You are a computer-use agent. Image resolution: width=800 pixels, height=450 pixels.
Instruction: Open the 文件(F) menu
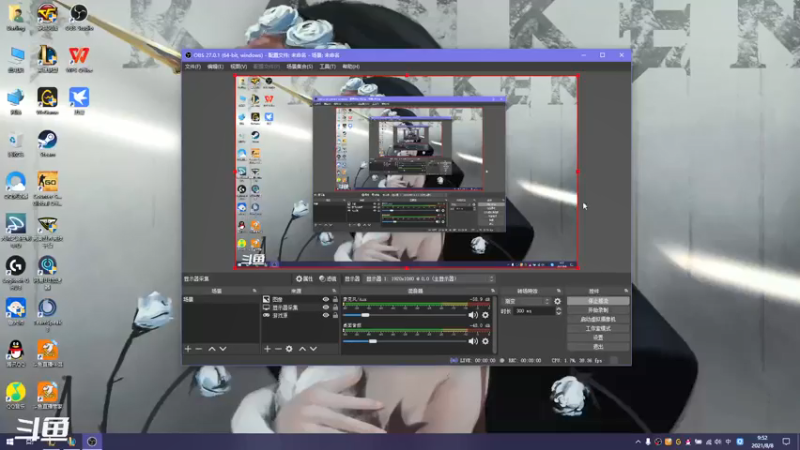click(x=193, y=67)
